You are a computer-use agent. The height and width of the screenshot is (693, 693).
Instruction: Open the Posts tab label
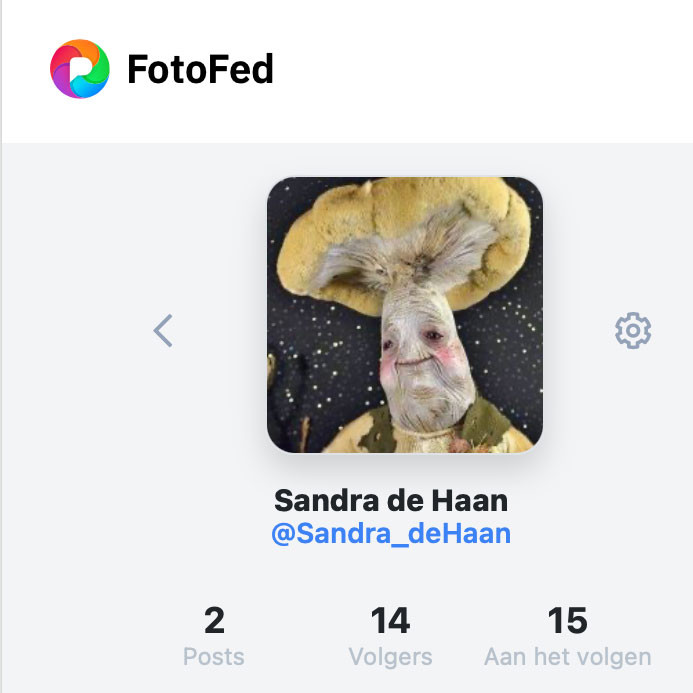coord(214,657)
